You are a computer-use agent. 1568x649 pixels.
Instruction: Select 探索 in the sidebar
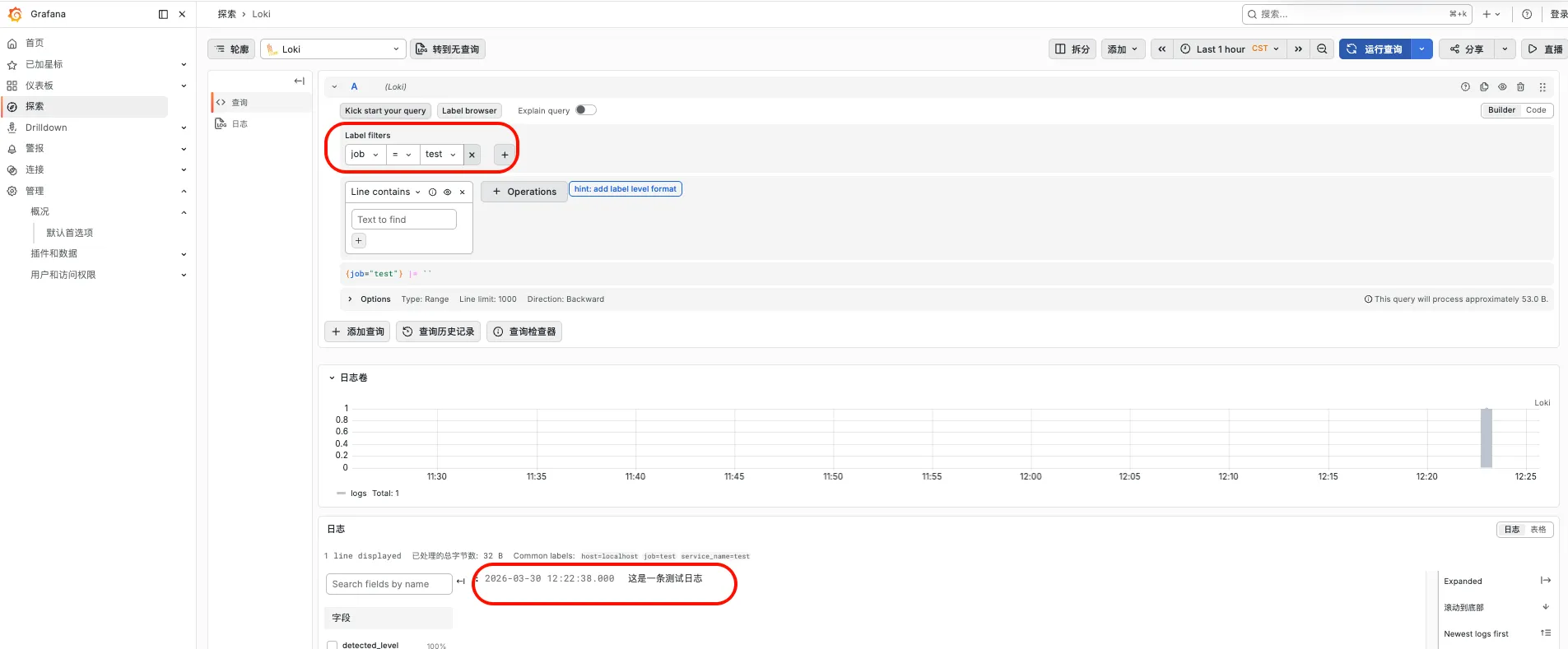tap(86, 106)
